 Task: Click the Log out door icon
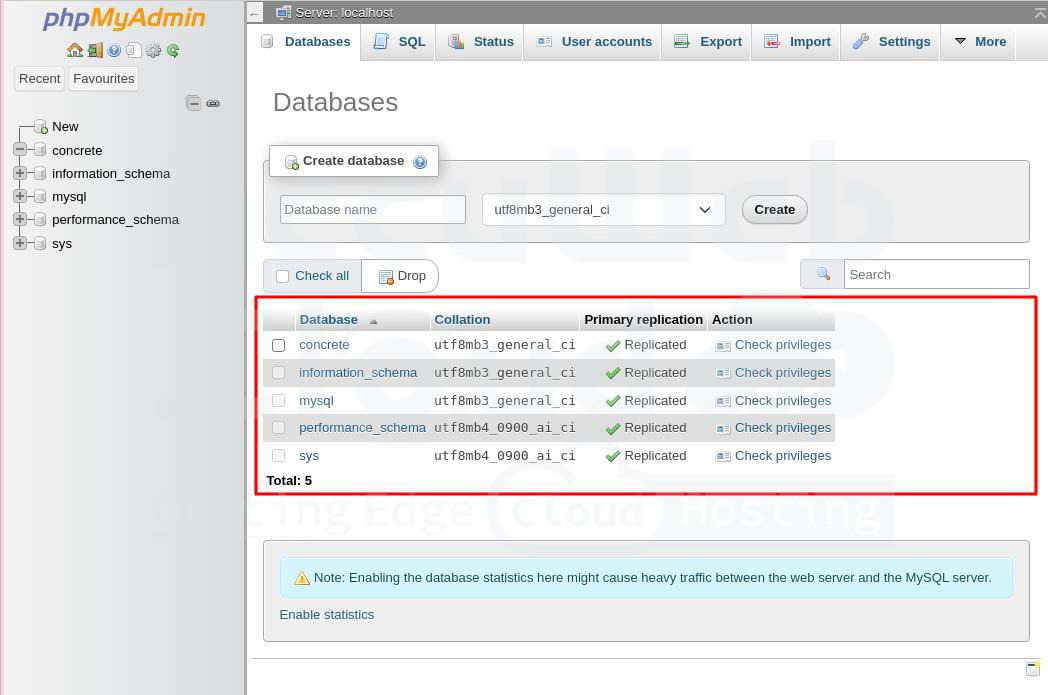(x=95, y=50)
